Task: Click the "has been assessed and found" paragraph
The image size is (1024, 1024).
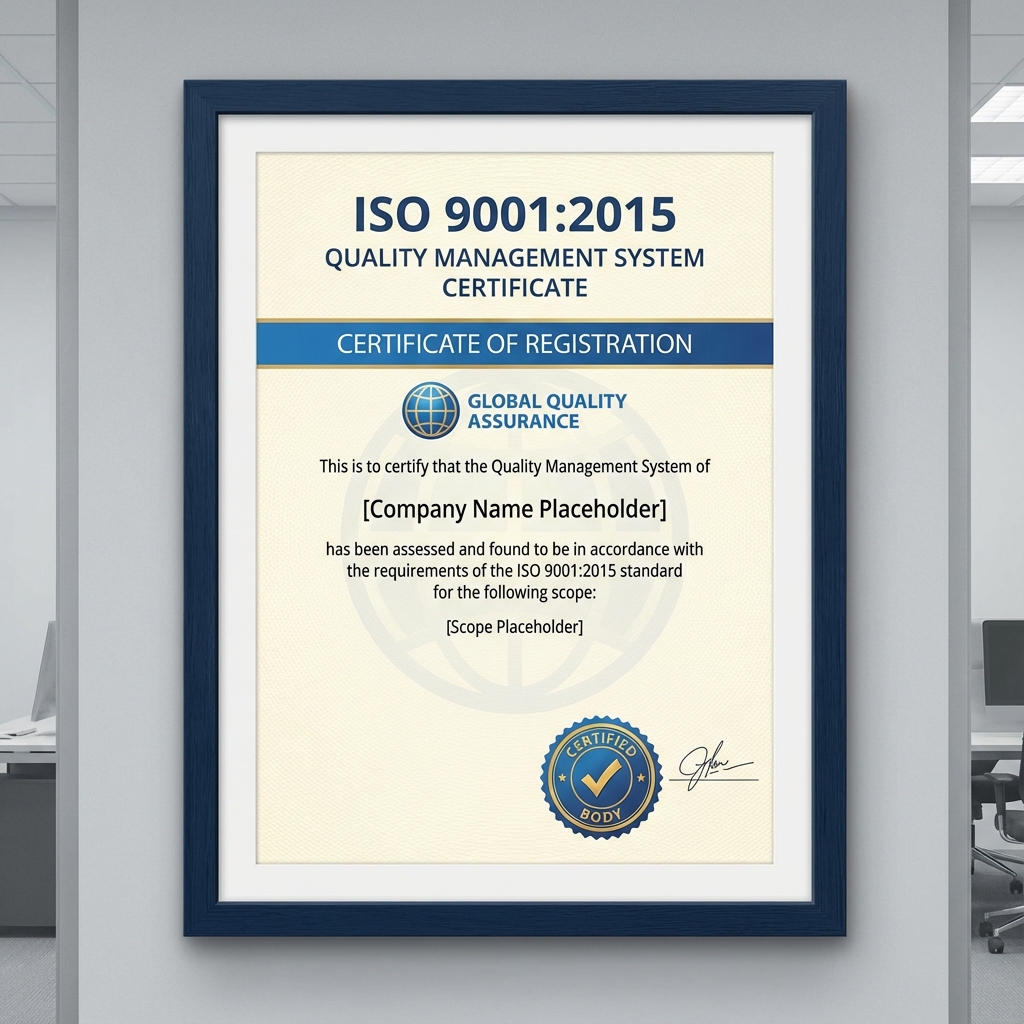Action: [x=514, y=570]
